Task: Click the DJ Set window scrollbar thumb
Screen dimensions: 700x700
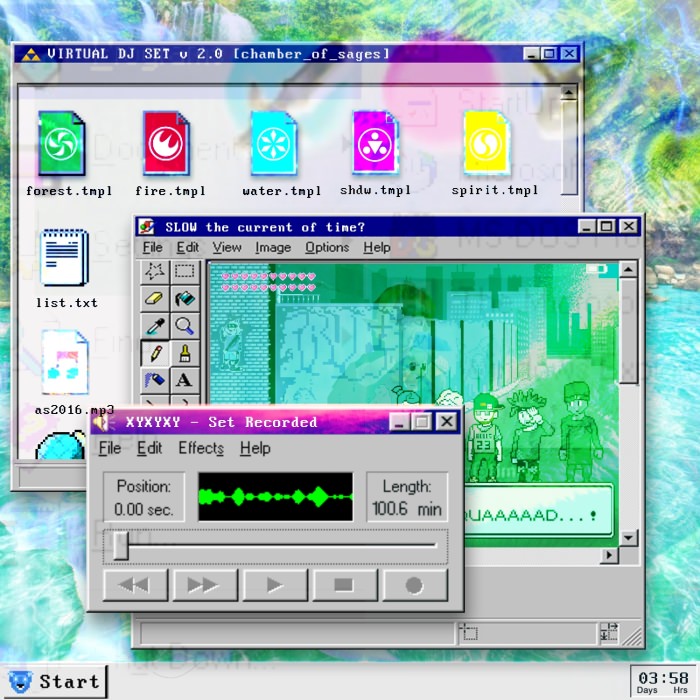Action: (569, 148)
